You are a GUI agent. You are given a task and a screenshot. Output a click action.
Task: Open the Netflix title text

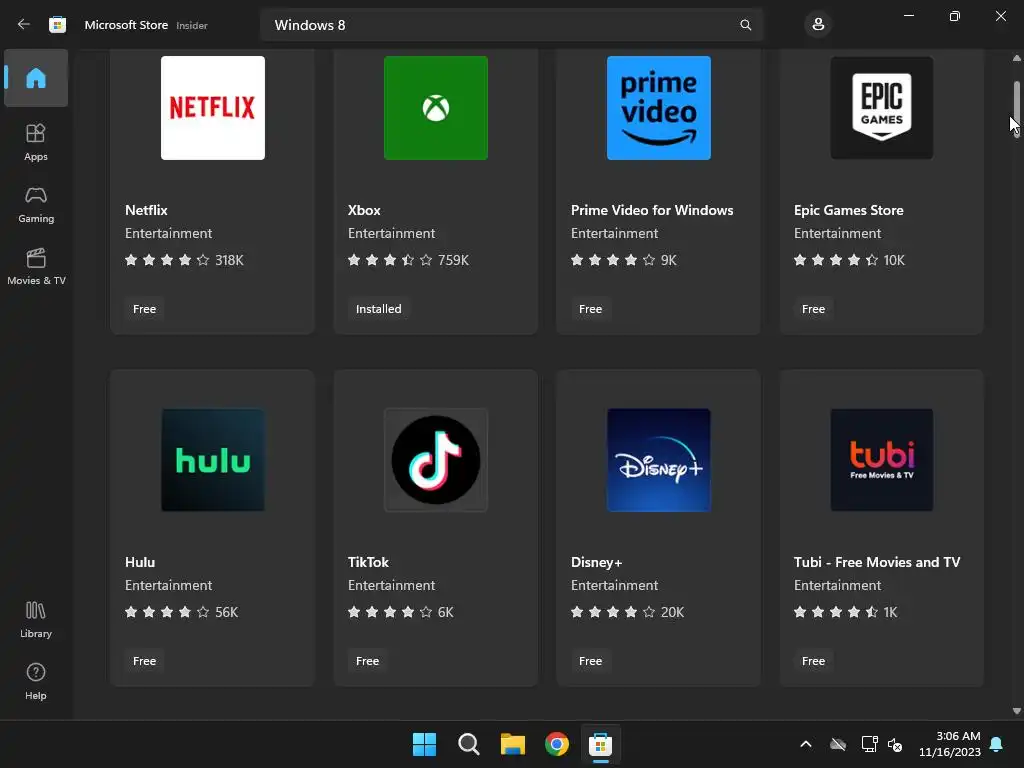click(x=146, y=210)
